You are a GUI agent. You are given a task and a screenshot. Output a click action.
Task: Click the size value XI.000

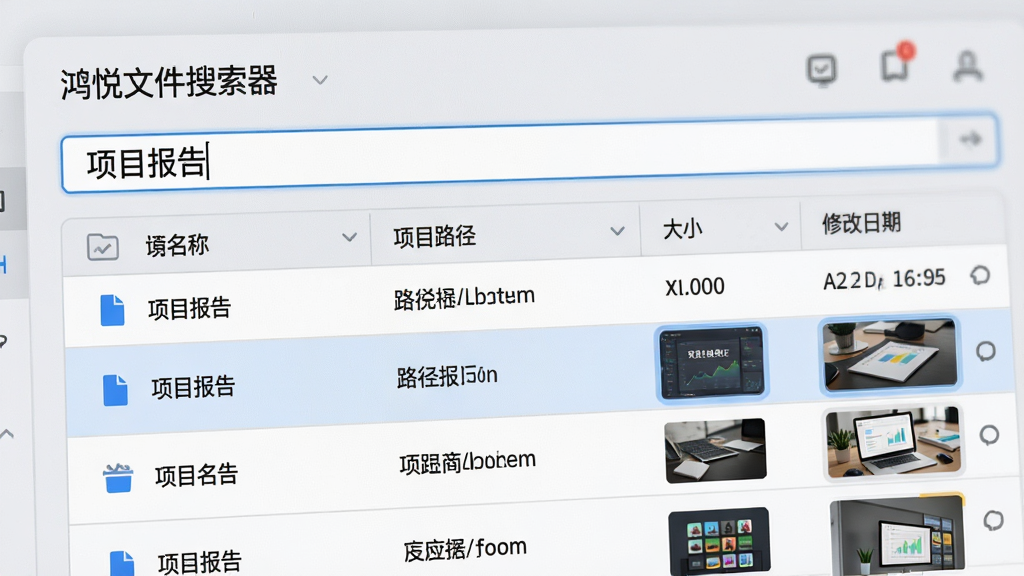(x=695, y=287)
